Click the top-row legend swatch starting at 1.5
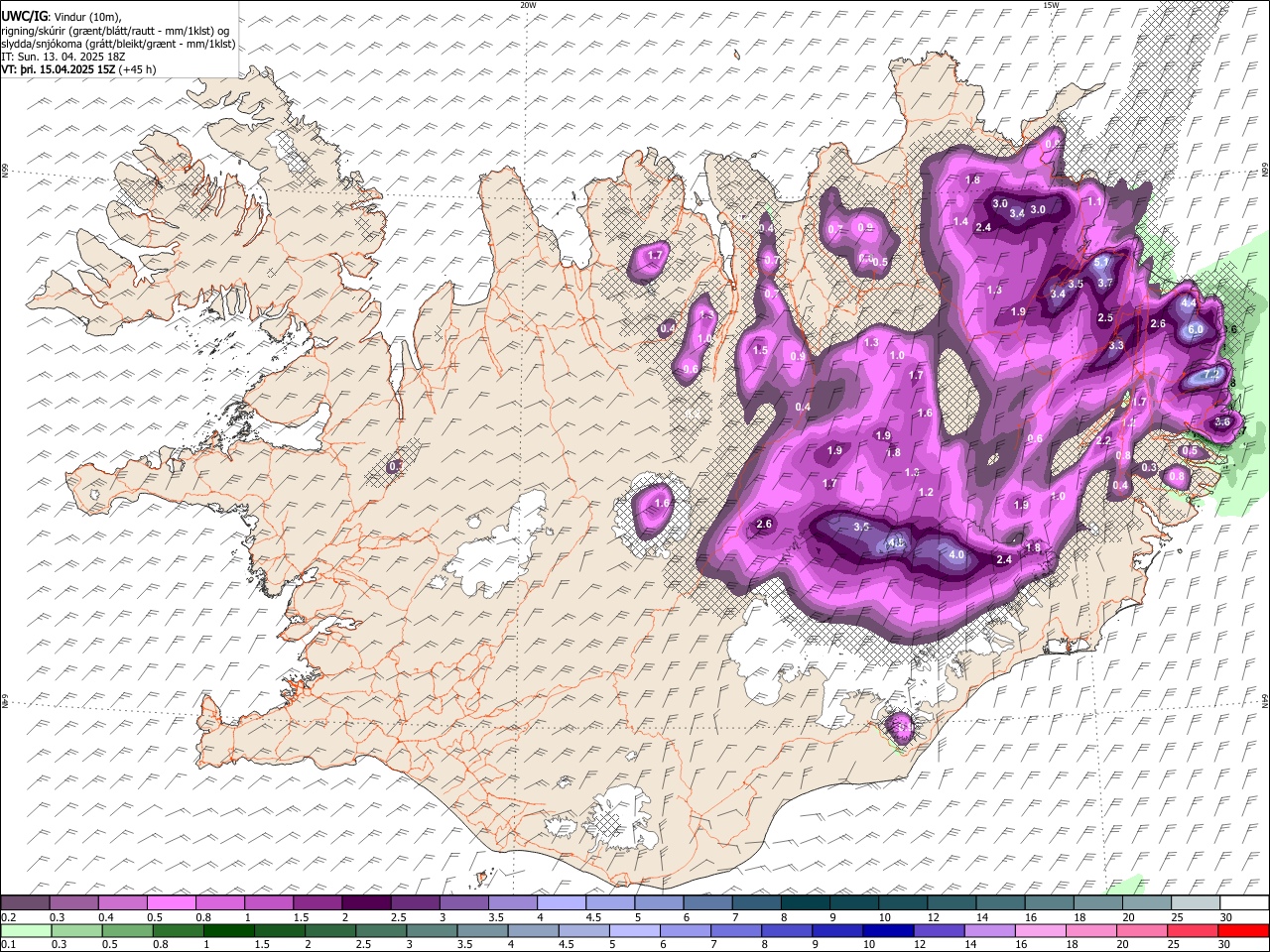 point(317,903)
